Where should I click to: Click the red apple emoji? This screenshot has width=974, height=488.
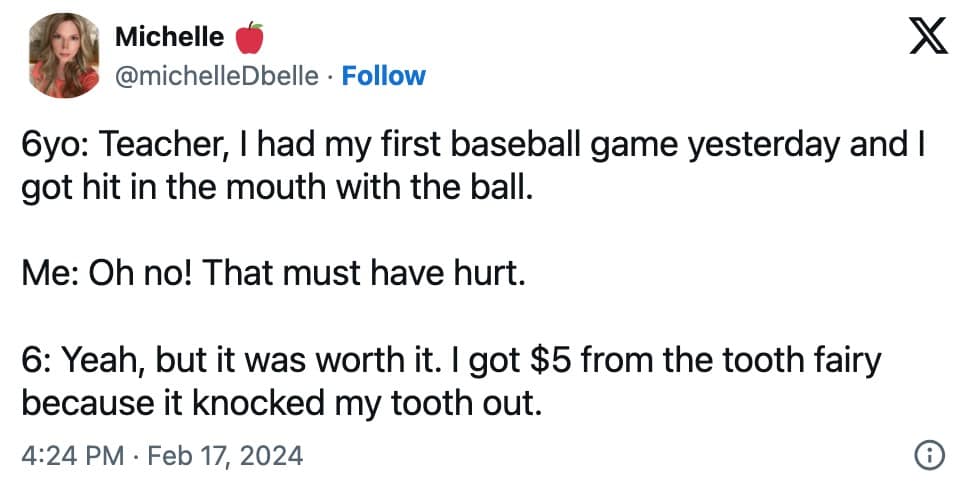pos(248,38)
